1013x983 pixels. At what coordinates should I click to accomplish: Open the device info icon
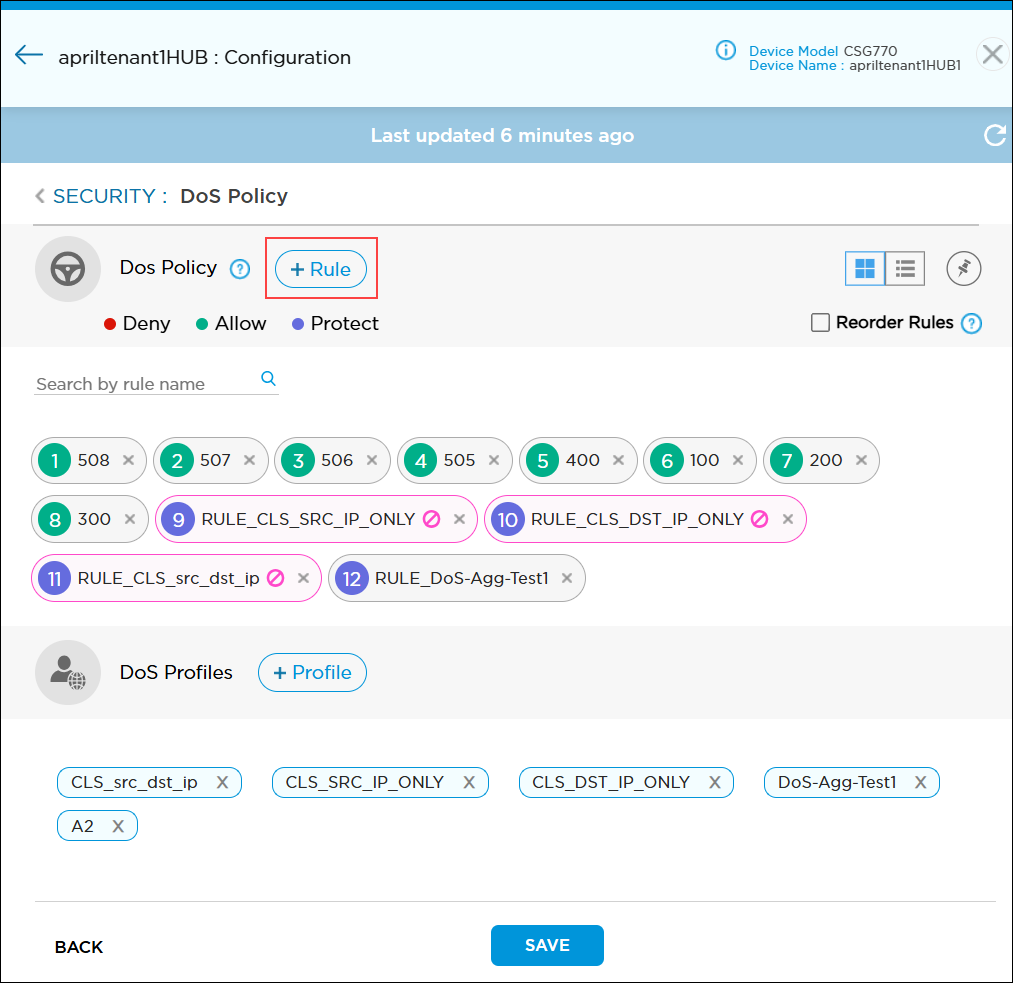point(726,51)
